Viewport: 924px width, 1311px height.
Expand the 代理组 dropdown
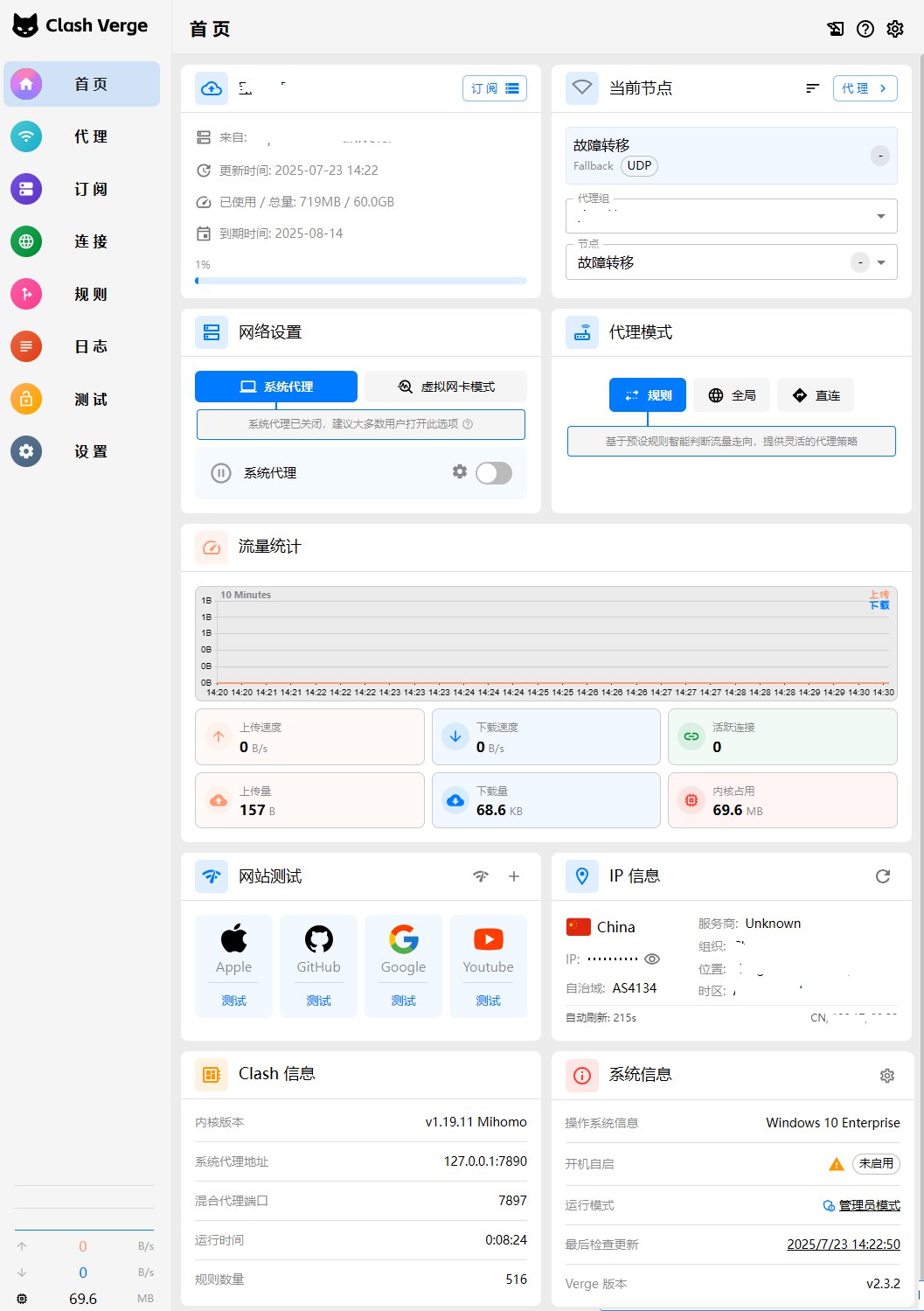732,215
